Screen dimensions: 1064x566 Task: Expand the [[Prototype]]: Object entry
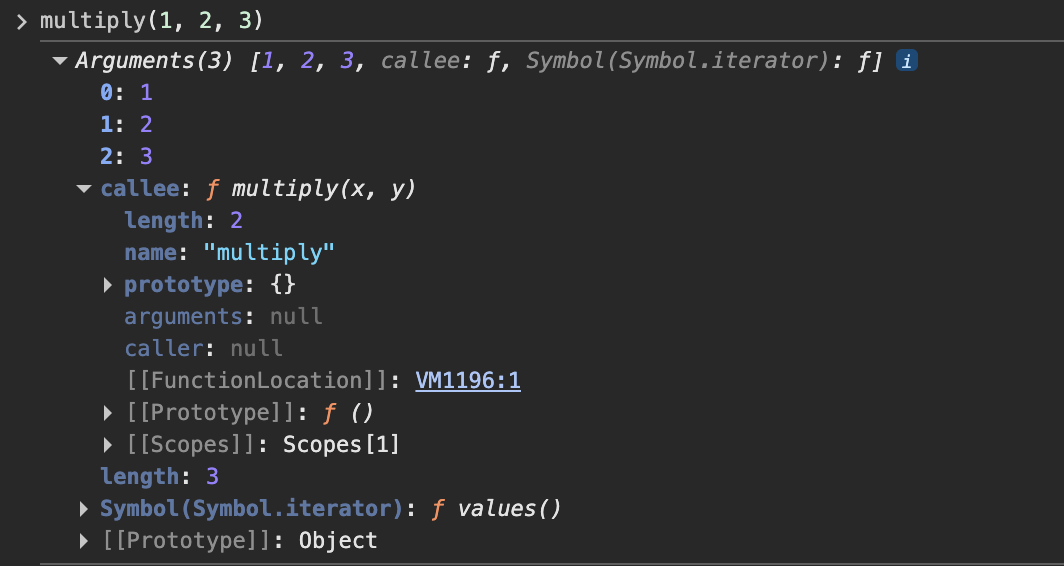pyautogui.click(x=83, y=540)
